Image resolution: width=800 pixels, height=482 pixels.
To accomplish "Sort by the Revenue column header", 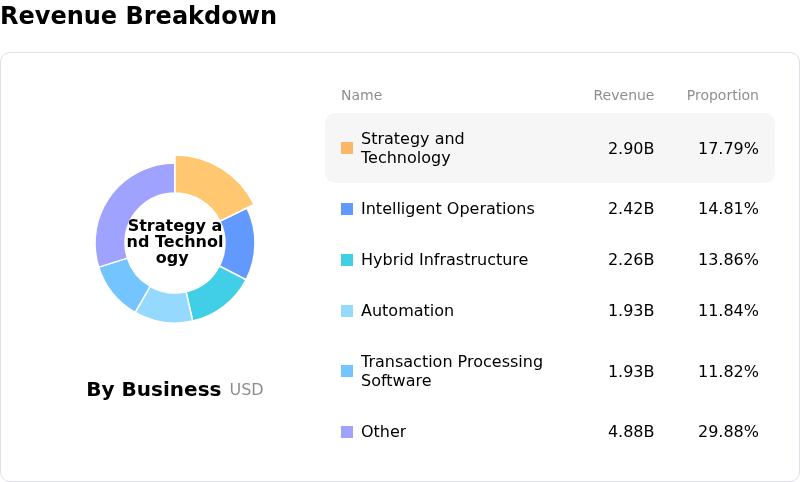I will point(623,96).
